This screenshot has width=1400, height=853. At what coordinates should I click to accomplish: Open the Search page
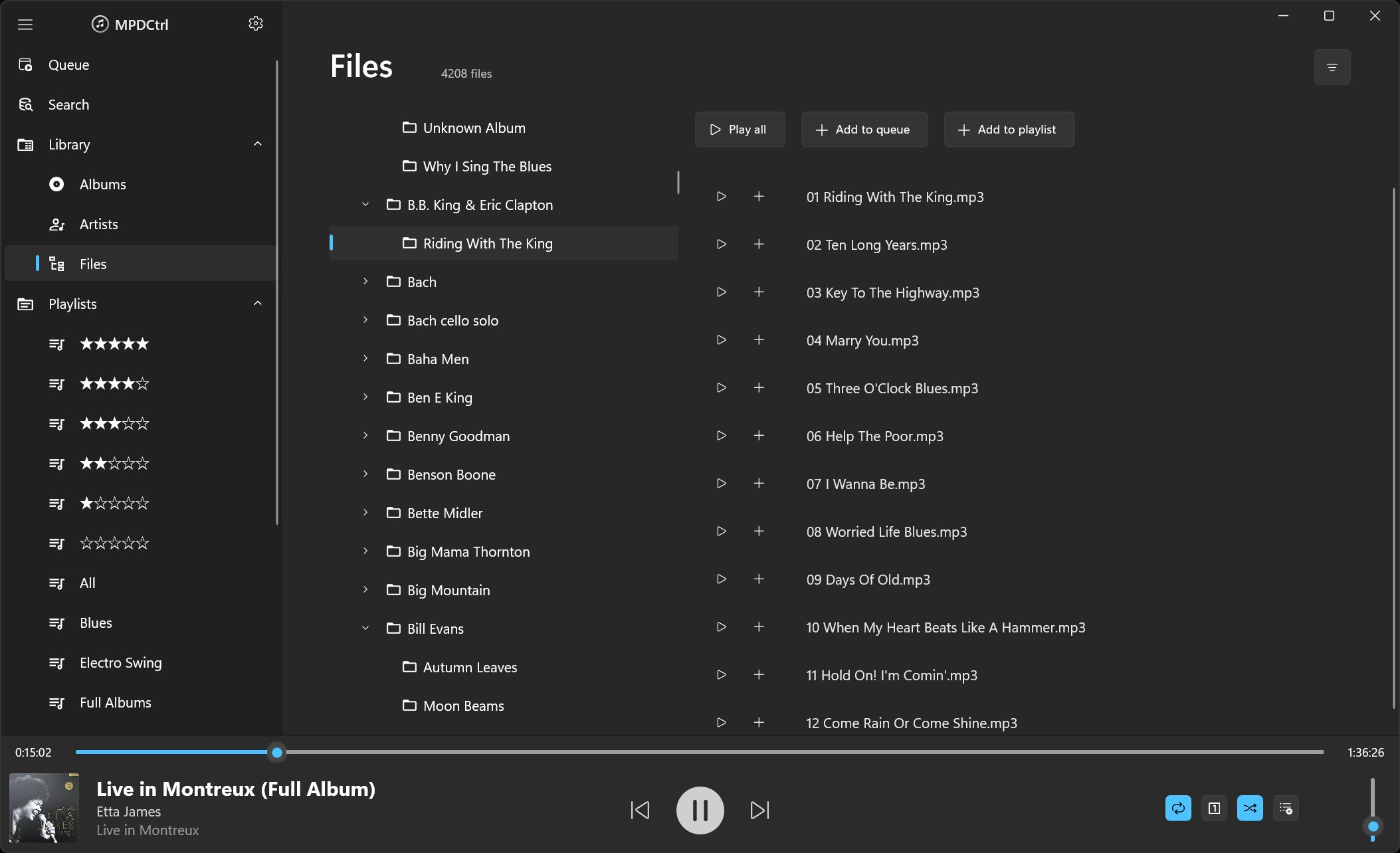click(140, 104)
